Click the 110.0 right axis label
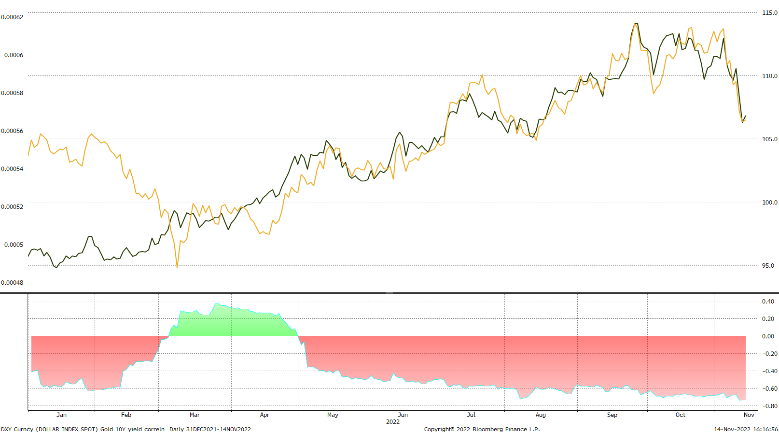The image size is (779, 433). (x=769, y=76)
